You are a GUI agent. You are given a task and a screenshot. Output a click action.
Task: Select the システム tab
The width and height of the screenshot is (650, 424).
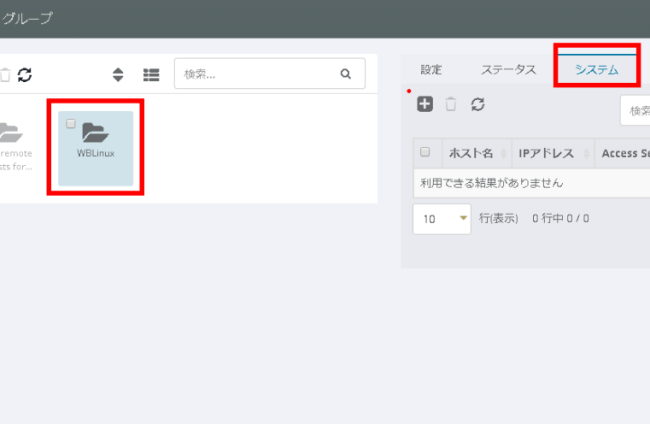click(x=596, y=70)
